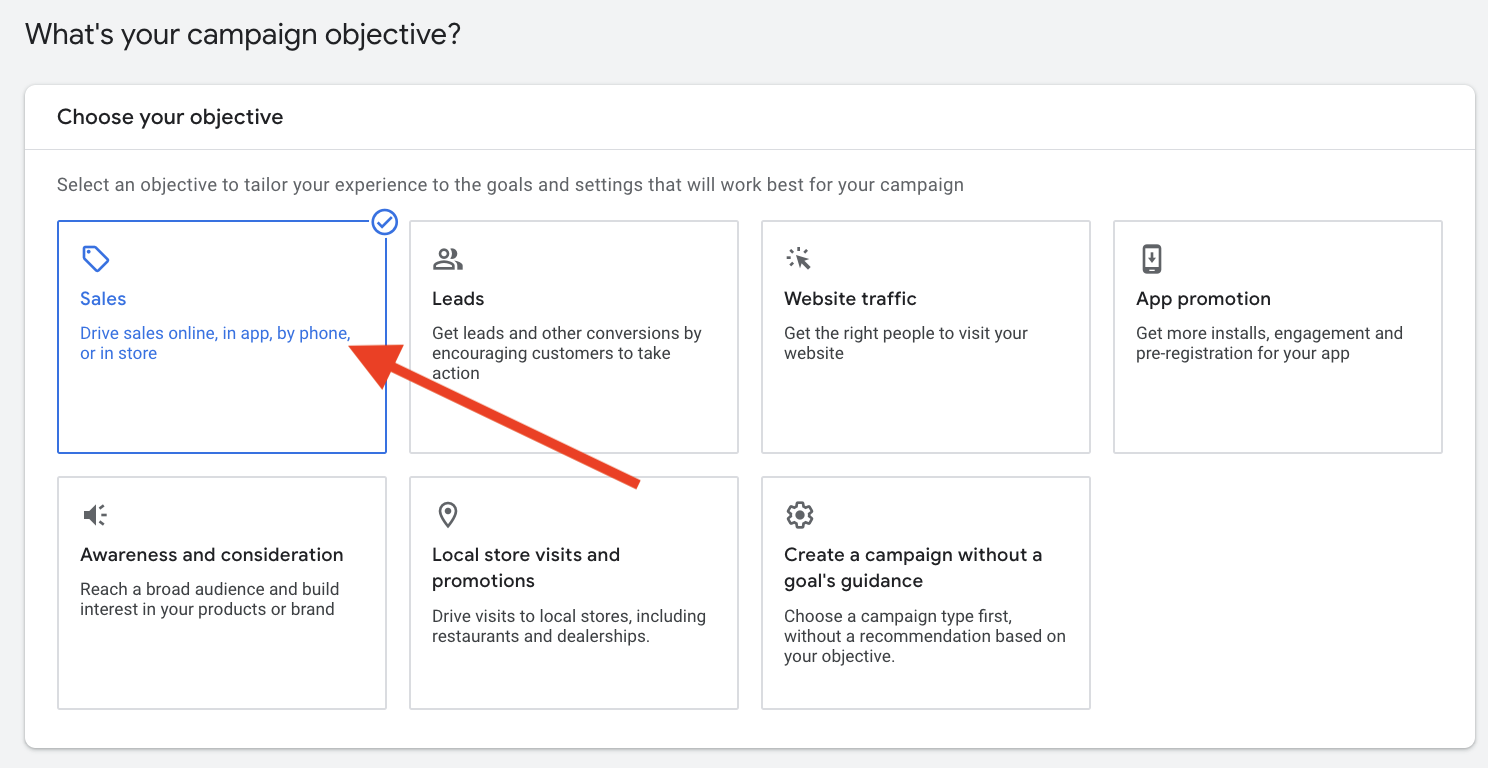Click 'Drive visits to local stores' description
Image resolution: width=1488 pixels, height=768 pixels.
pos(569,626)
